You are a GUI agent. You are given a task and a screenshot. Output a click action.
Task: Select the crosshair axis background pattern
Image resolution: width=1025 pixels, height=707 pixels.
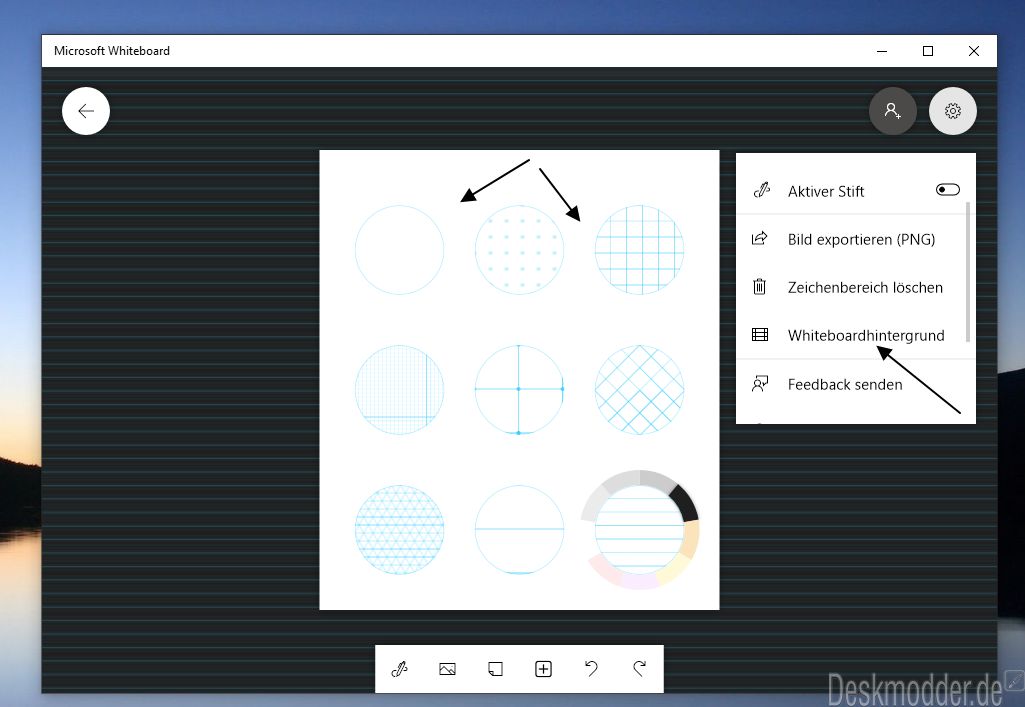(519, 389)
